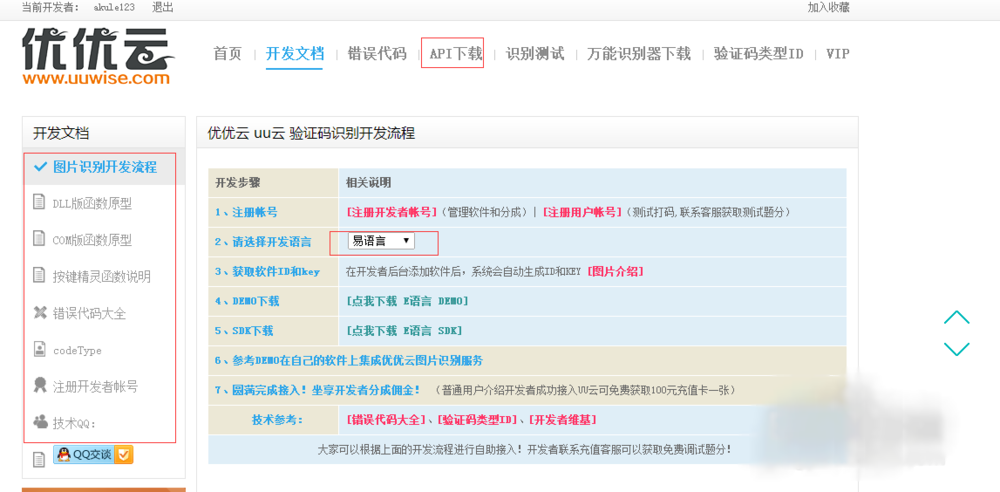Click the 4、DEMO下载 step label
Screen dimensions: 1000x492
point(247,301)
